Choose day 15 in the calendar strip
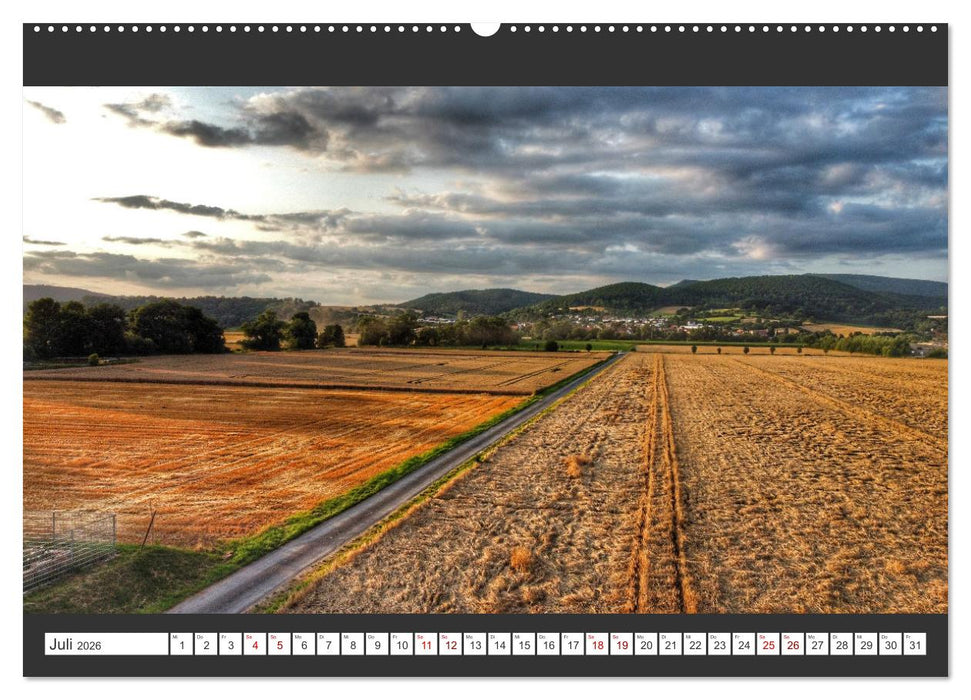971x700 pixels. (523, 644)
